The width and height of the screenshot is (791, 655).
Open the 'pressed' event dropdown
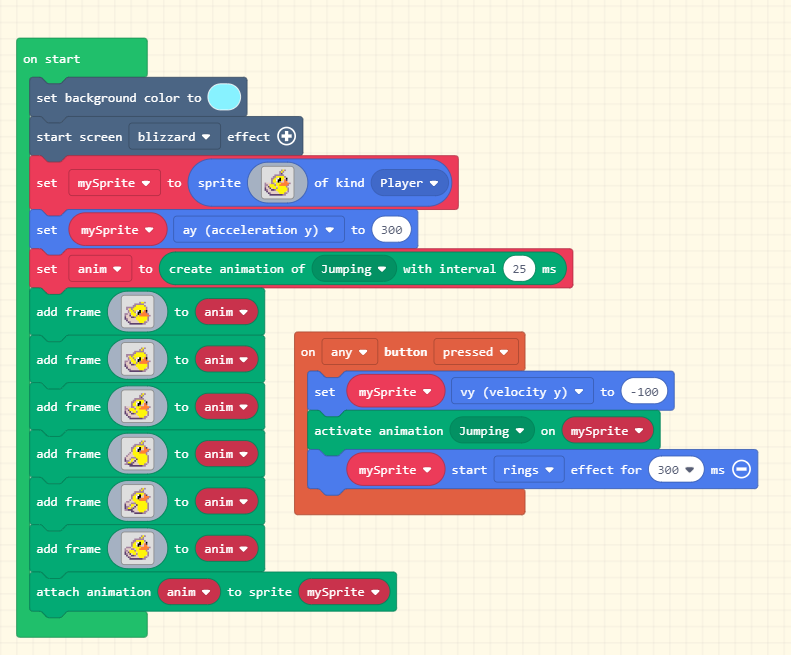pyautogui.click(x=475, y=352)
